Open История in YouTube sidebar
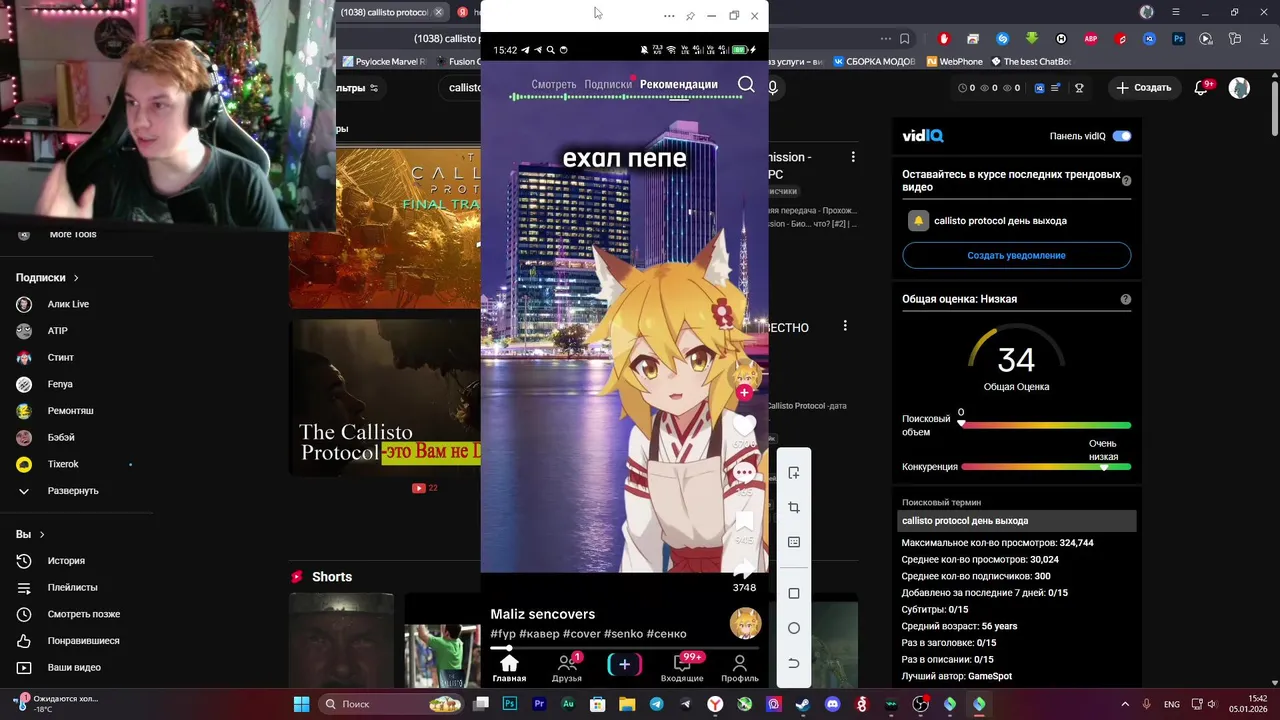This screenshot has height=720, width=1280. point(66,561)
